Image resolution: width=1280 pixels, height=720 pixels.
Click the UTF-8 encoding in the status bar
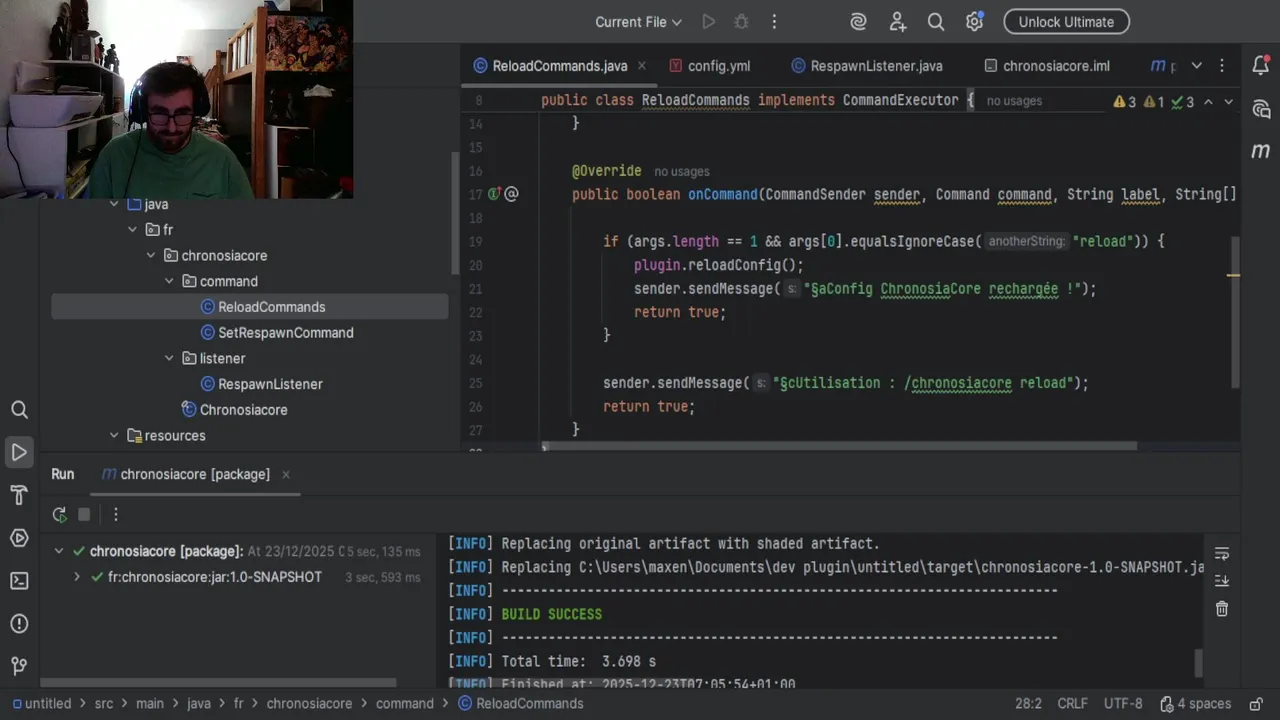[1123, 703]
